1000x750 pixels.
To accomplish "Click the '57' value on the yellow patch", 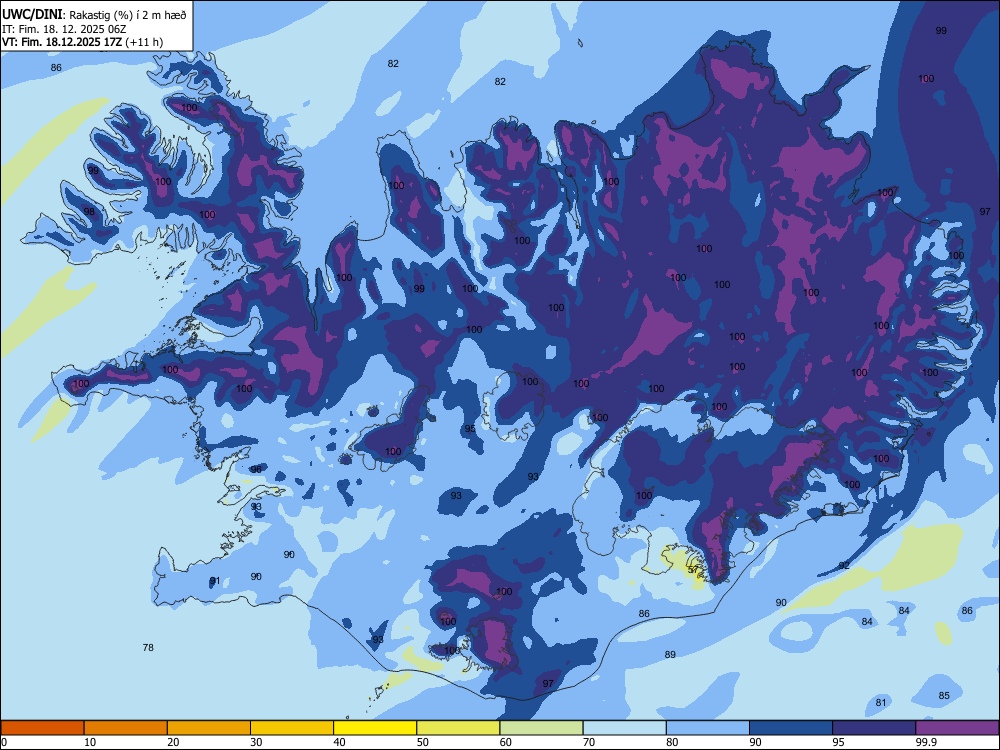I will [693, 570].
